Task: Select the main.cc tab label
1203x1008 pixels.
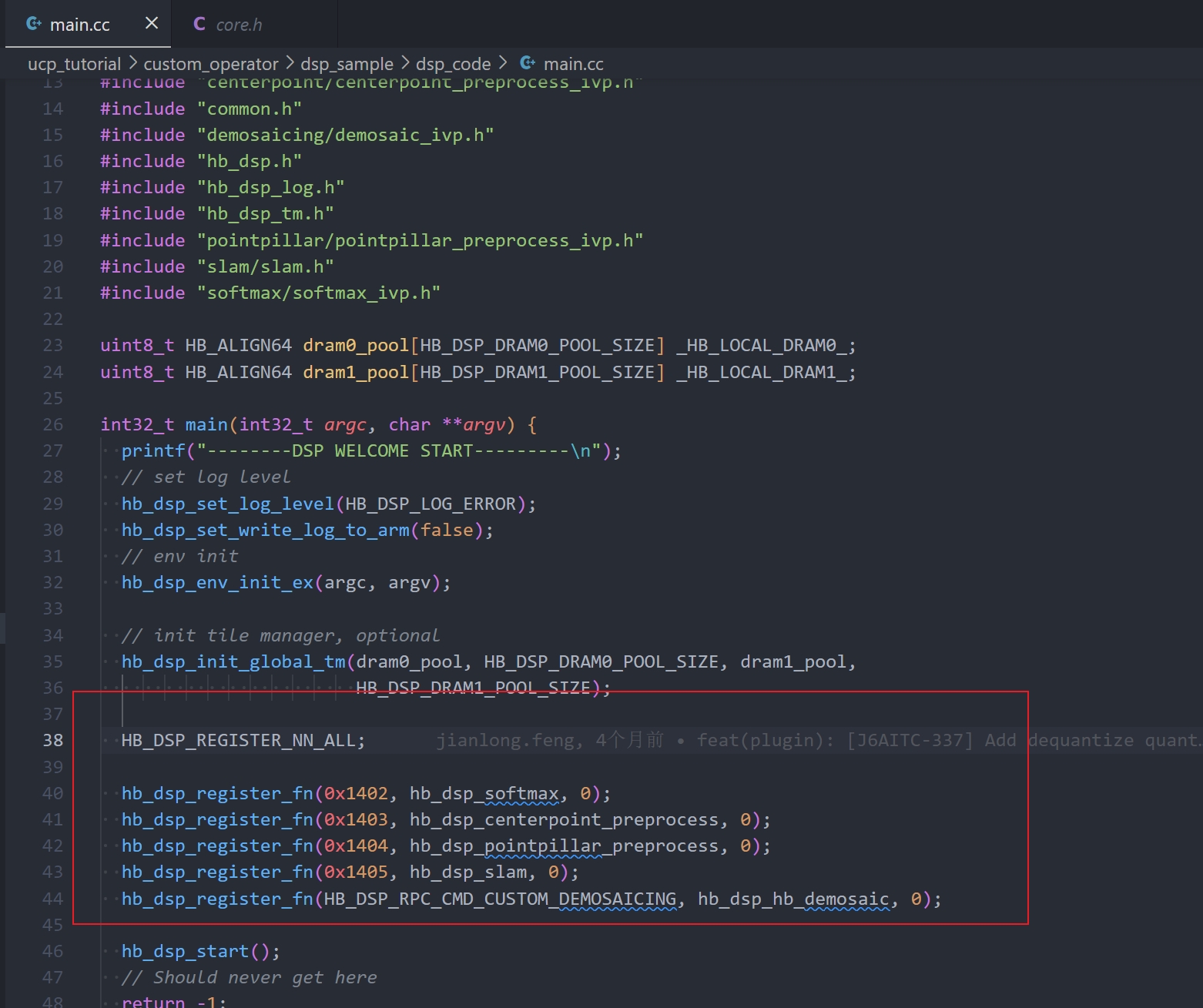Action: tap(79, 25)
